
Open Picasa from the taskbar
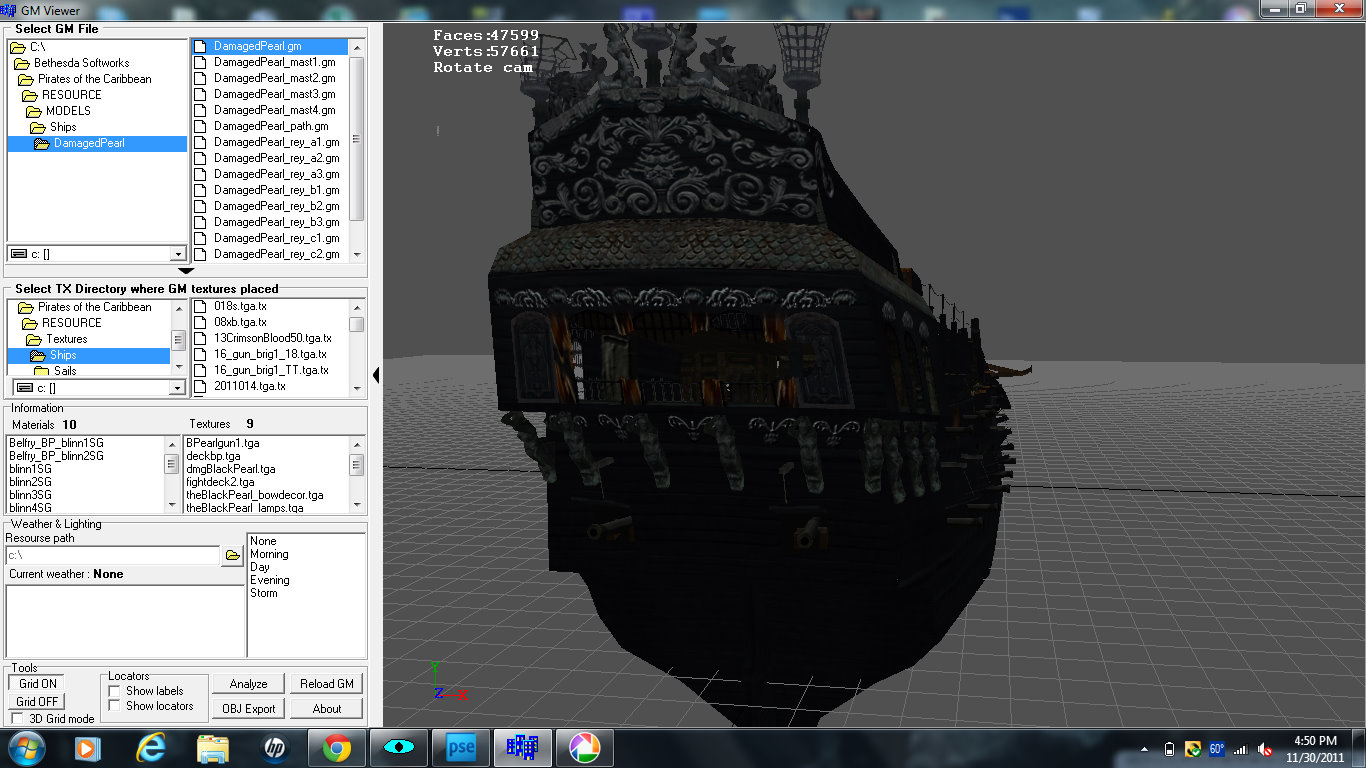584,748
